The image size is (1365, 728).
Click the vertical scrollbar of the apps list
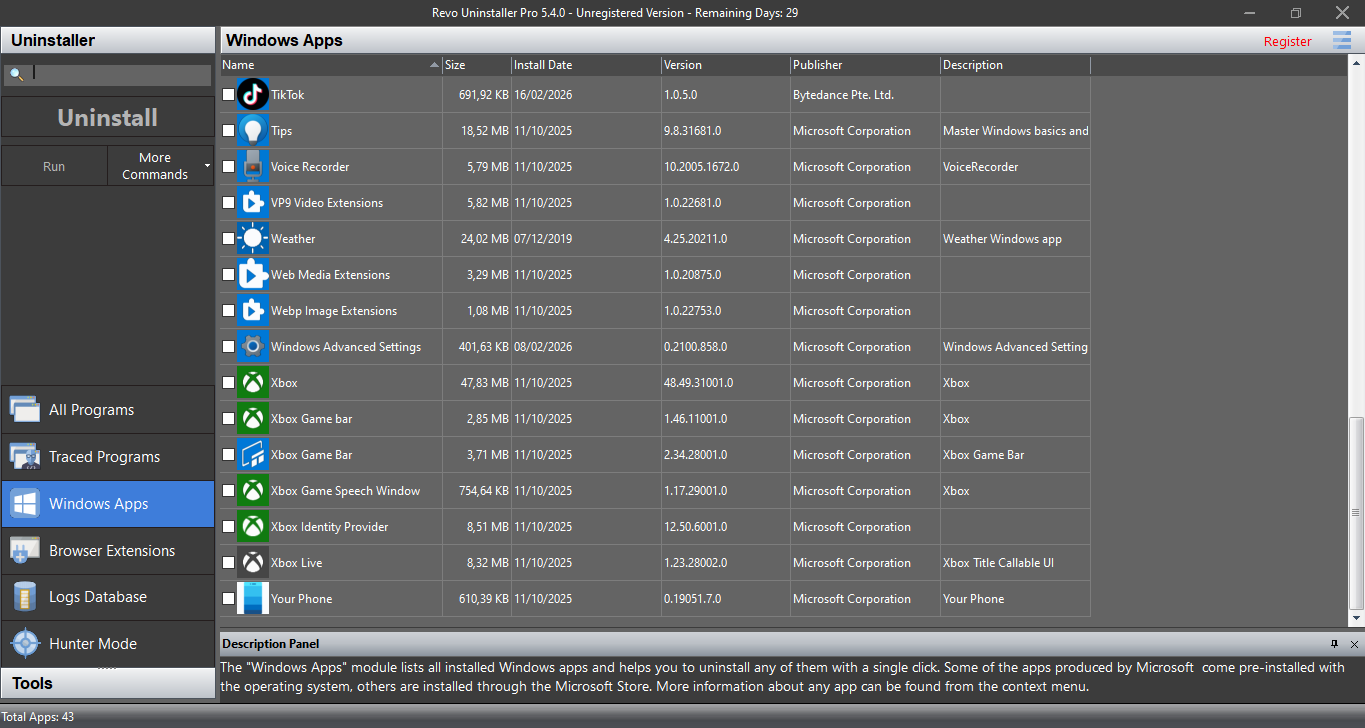(x=1356, y=510)
